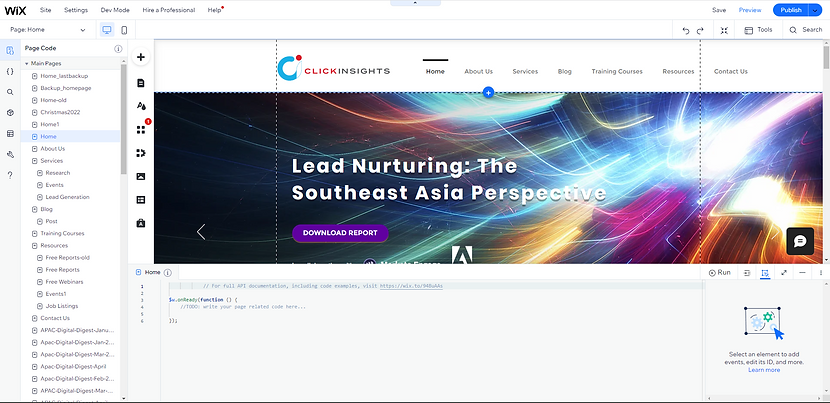830x403 pixels.
Task: Click the Publish button
Action: pyautogui.click(x=791, y=10)
